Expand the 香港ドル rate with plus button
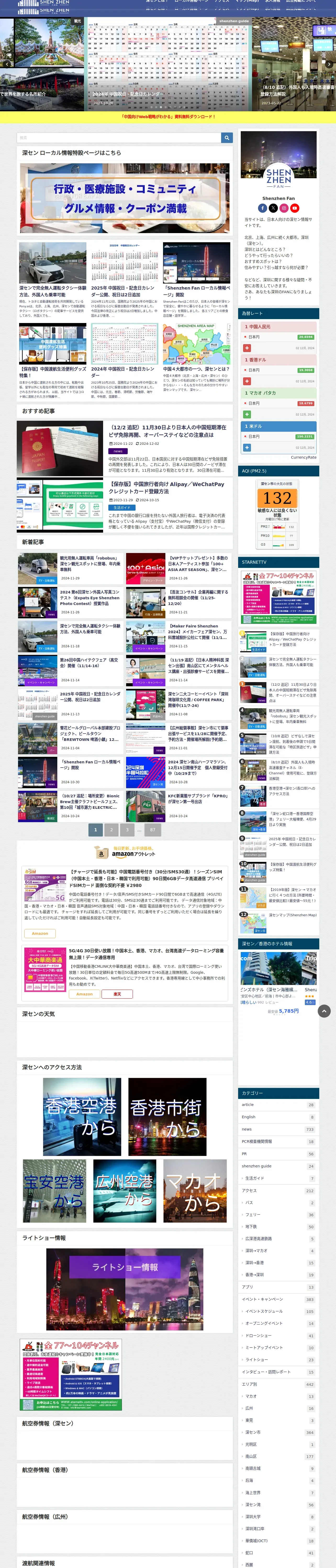Image resolution: width=336 pixels, height=1568 pixels. click(x=247, y=381)
